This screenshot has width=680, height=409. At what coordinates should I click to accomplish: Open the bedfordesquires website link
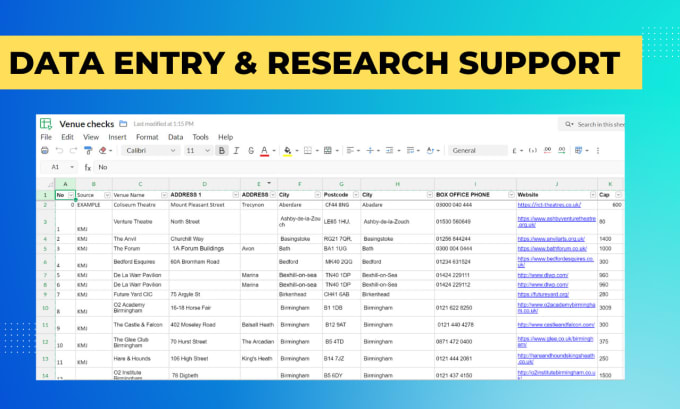[555, 262]
